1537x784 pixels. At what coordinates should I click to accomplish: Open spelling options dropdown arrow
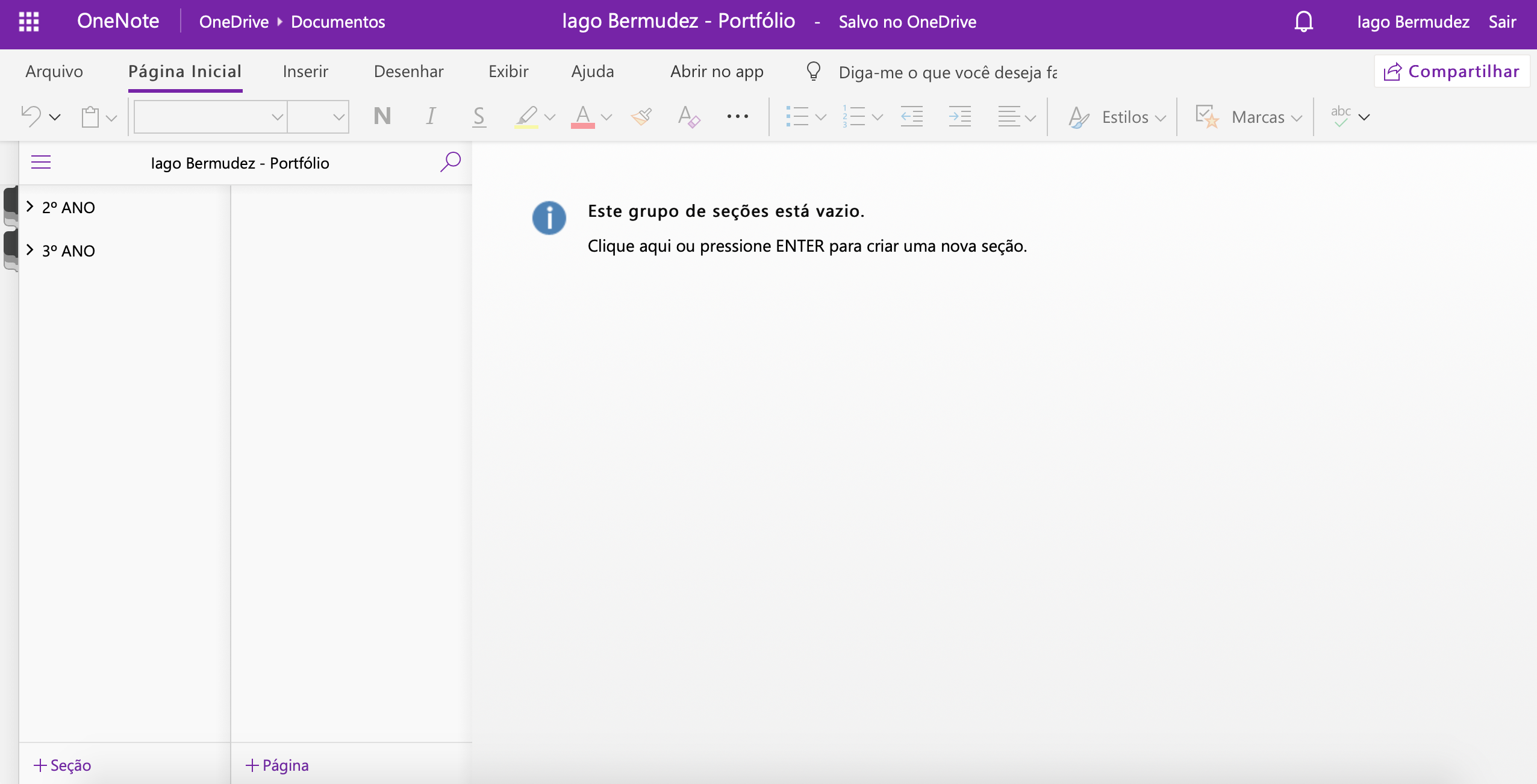(x=1364, y=117)
